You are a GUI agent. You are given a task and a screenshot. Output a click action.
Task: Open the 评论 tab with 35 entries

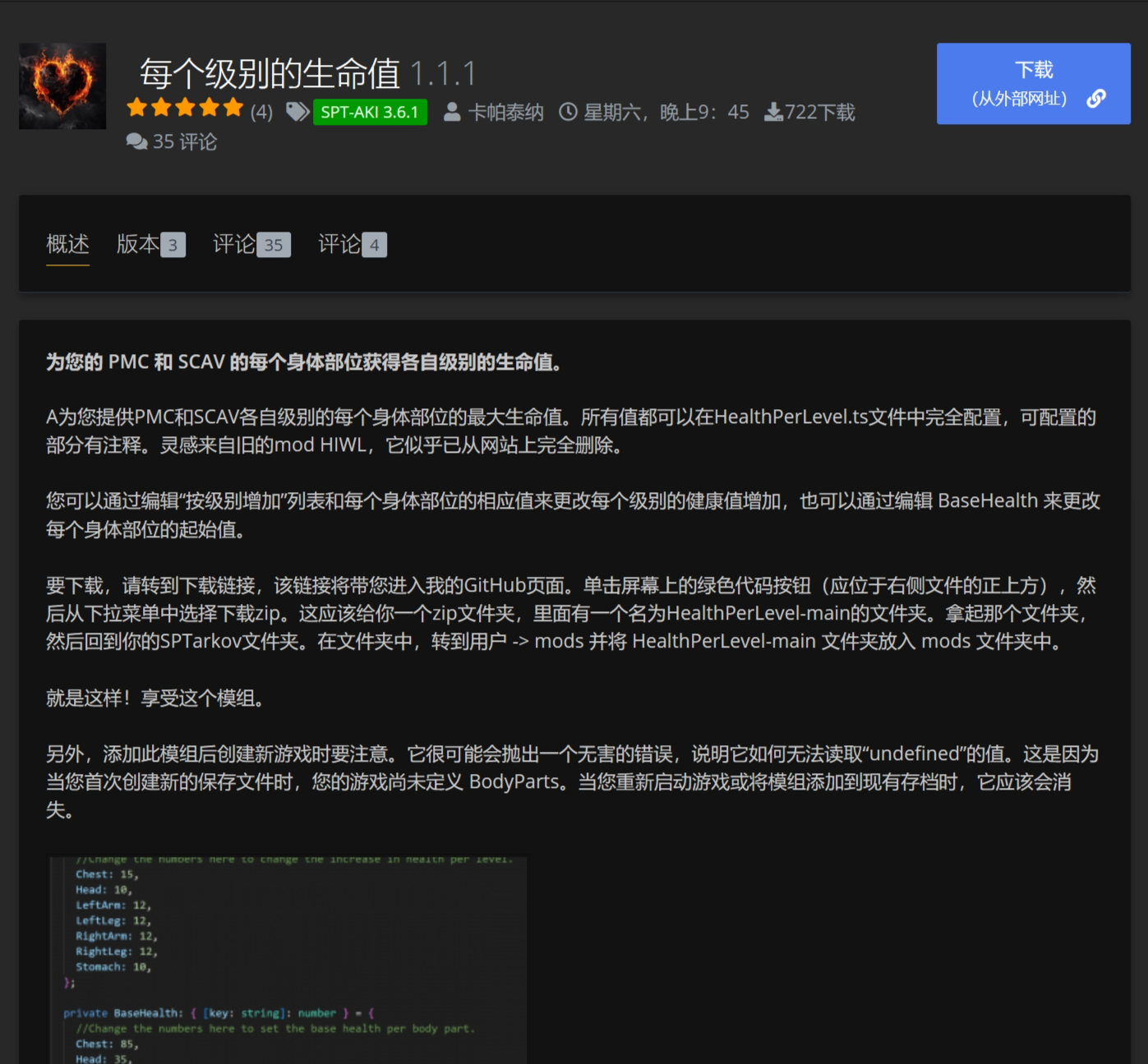[251, 244]
